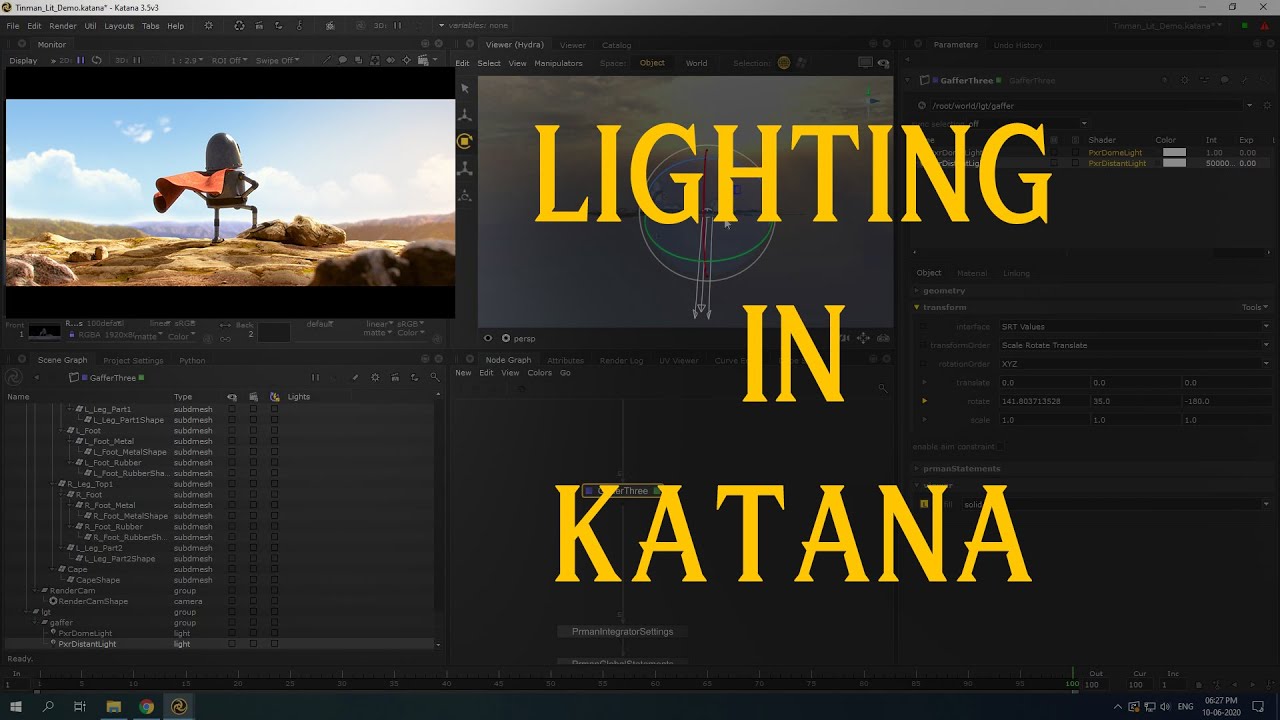
Task: Click the World space button in Viewer
Action: pos(697,63)
